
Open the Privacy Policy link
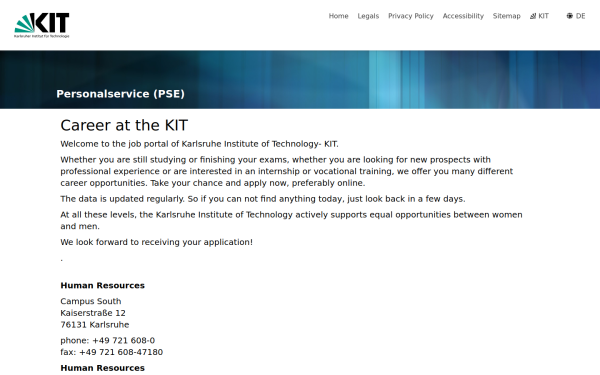[411, 16]
